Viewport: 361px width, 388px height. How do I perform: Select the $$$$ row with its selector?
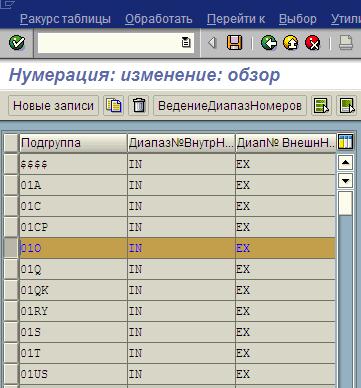tap(11, 164)
